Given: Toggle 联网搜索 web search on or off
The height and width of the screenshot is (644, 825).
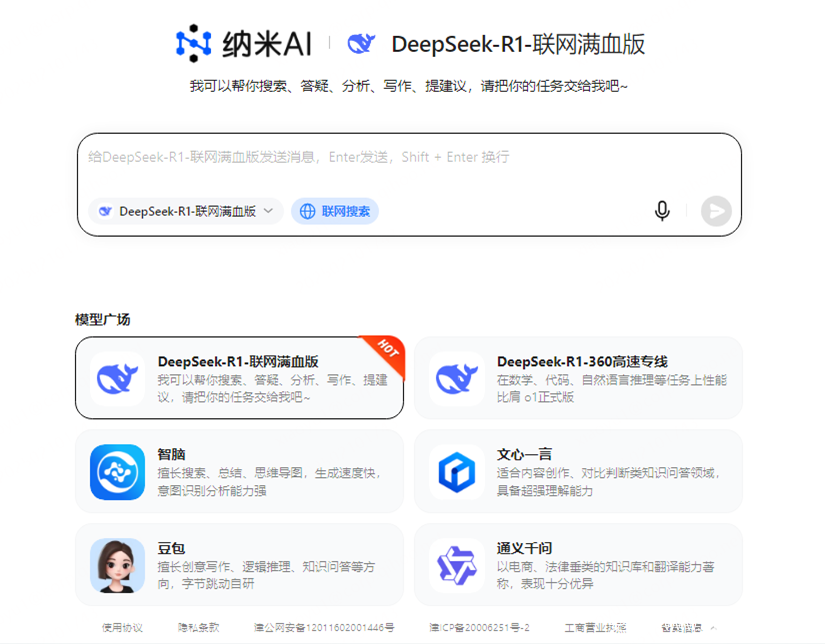Looking at the screenshot, I should click(335, 212).
